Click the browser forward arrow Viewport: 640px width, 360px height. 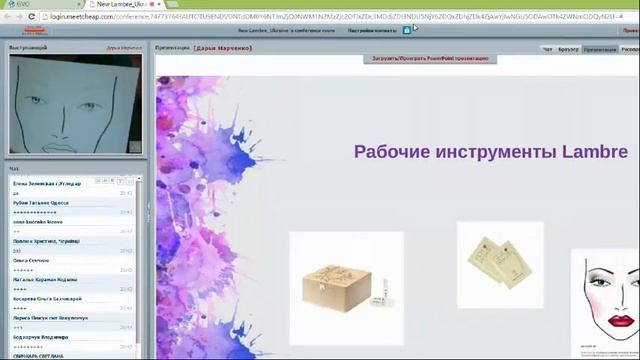(19, 17)
